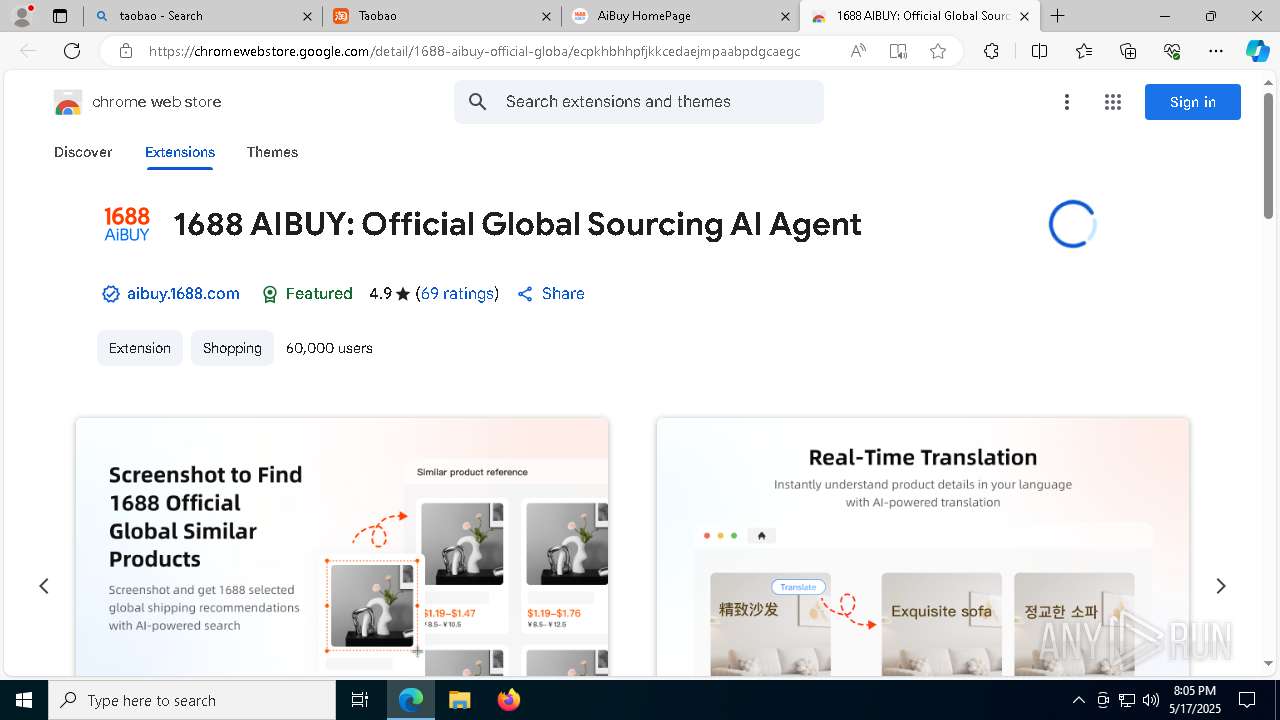Launch Firefox from taskbar
Viewport: 1280px width, 720px height.
tap(508, 700)
